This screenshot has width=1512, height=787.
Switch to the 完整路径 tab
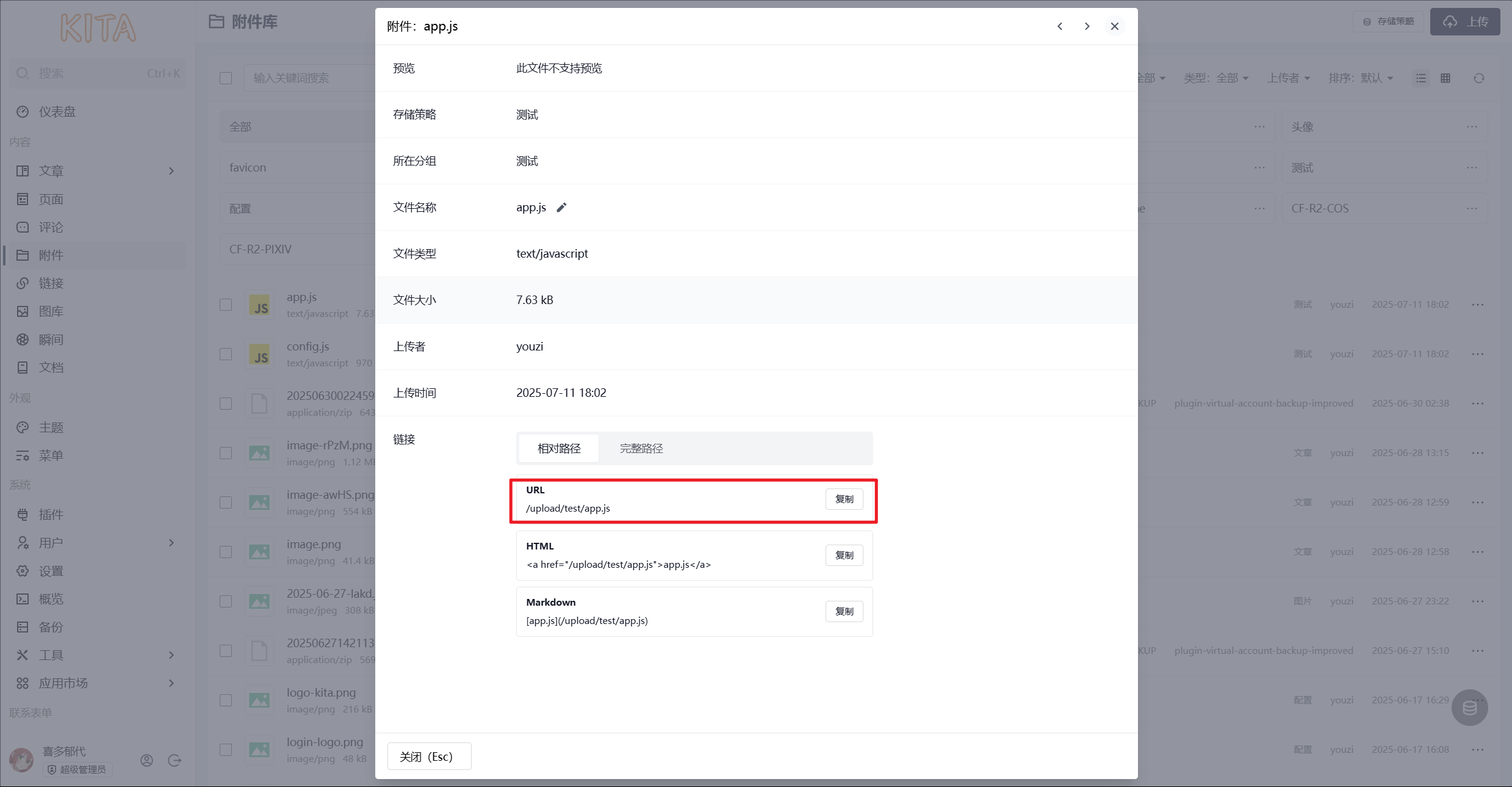641,448
